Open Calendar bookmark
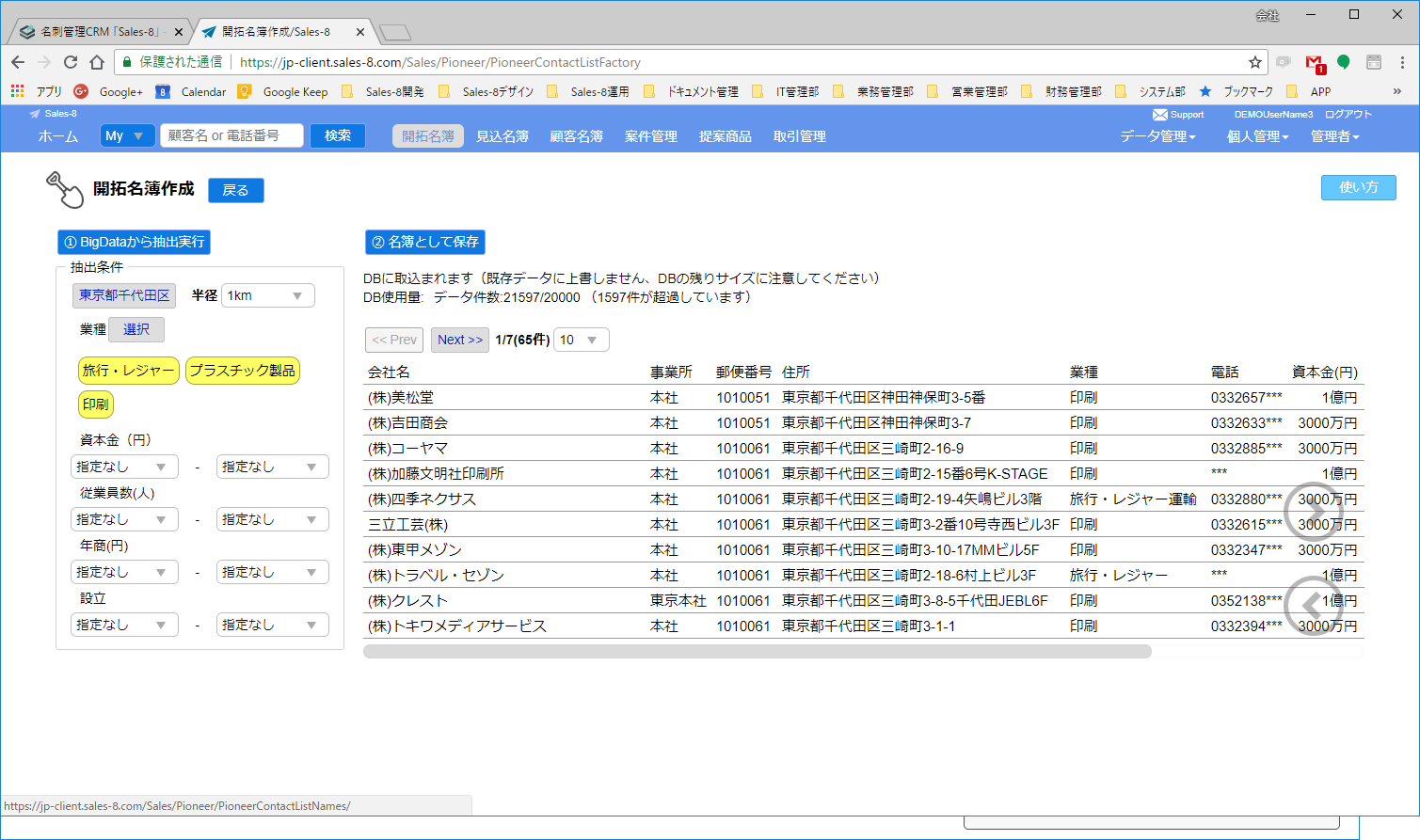Screen dimensions: 1420x840 [191, 91]
